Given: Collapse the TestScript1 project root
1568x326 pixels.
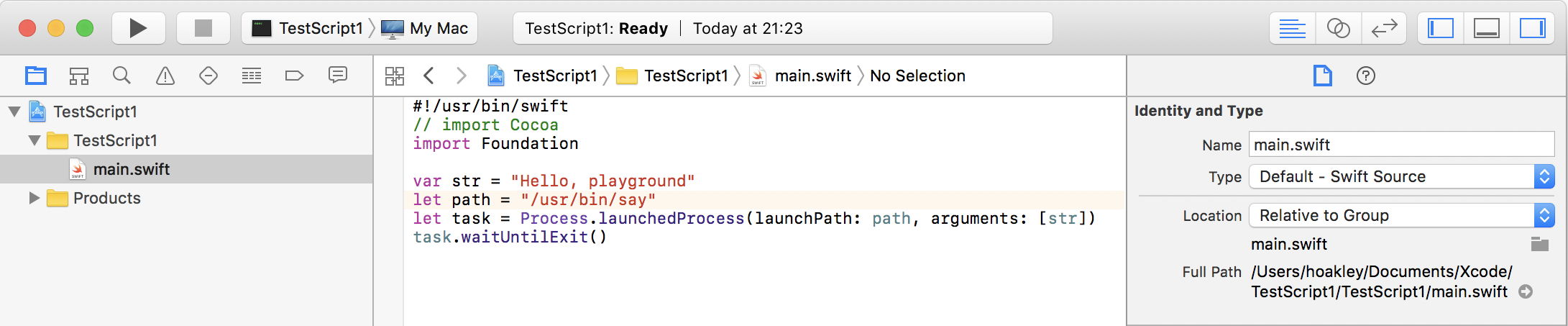Looking at the screenshot, I should pyautogui.click(x=14, y=112).
